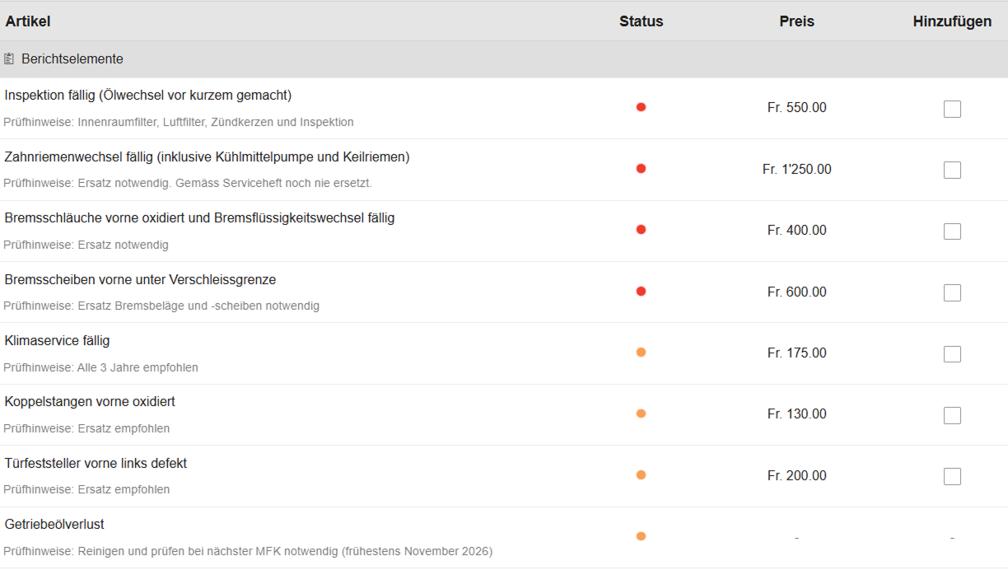Click red status dot for Inspektion fällig

pos(641,107)
